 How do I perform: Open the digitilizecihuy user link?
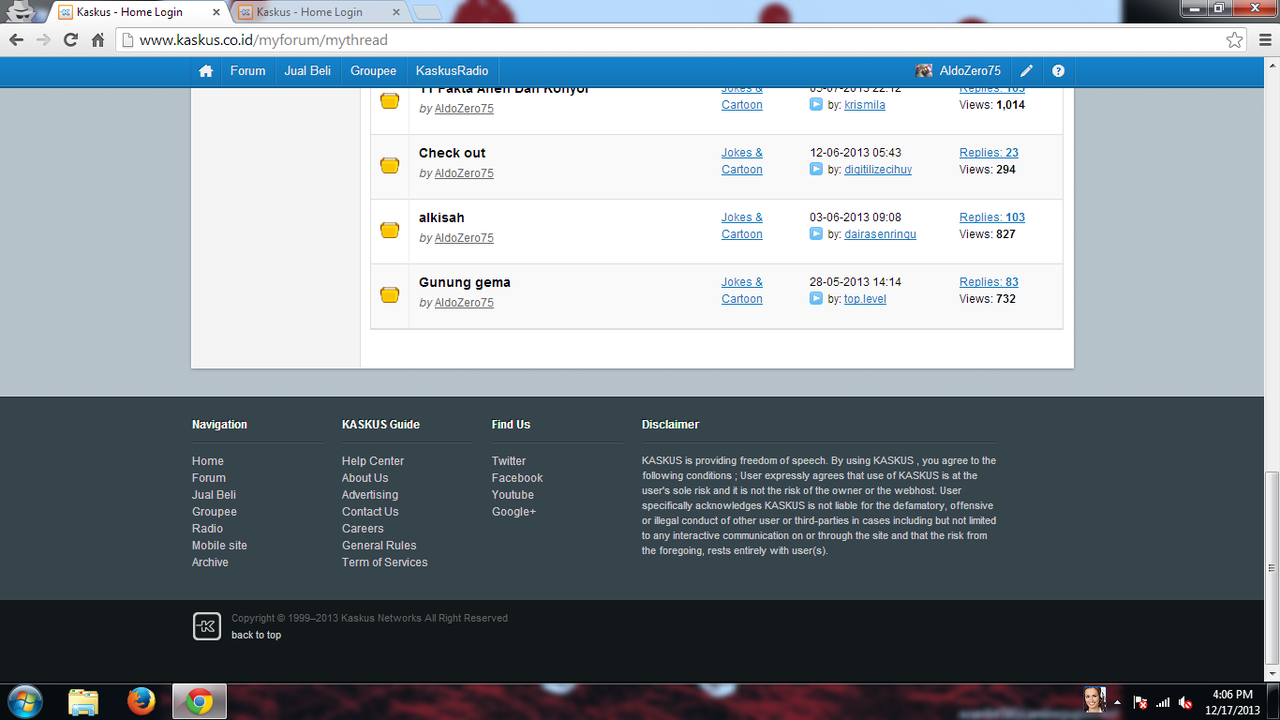878,170
